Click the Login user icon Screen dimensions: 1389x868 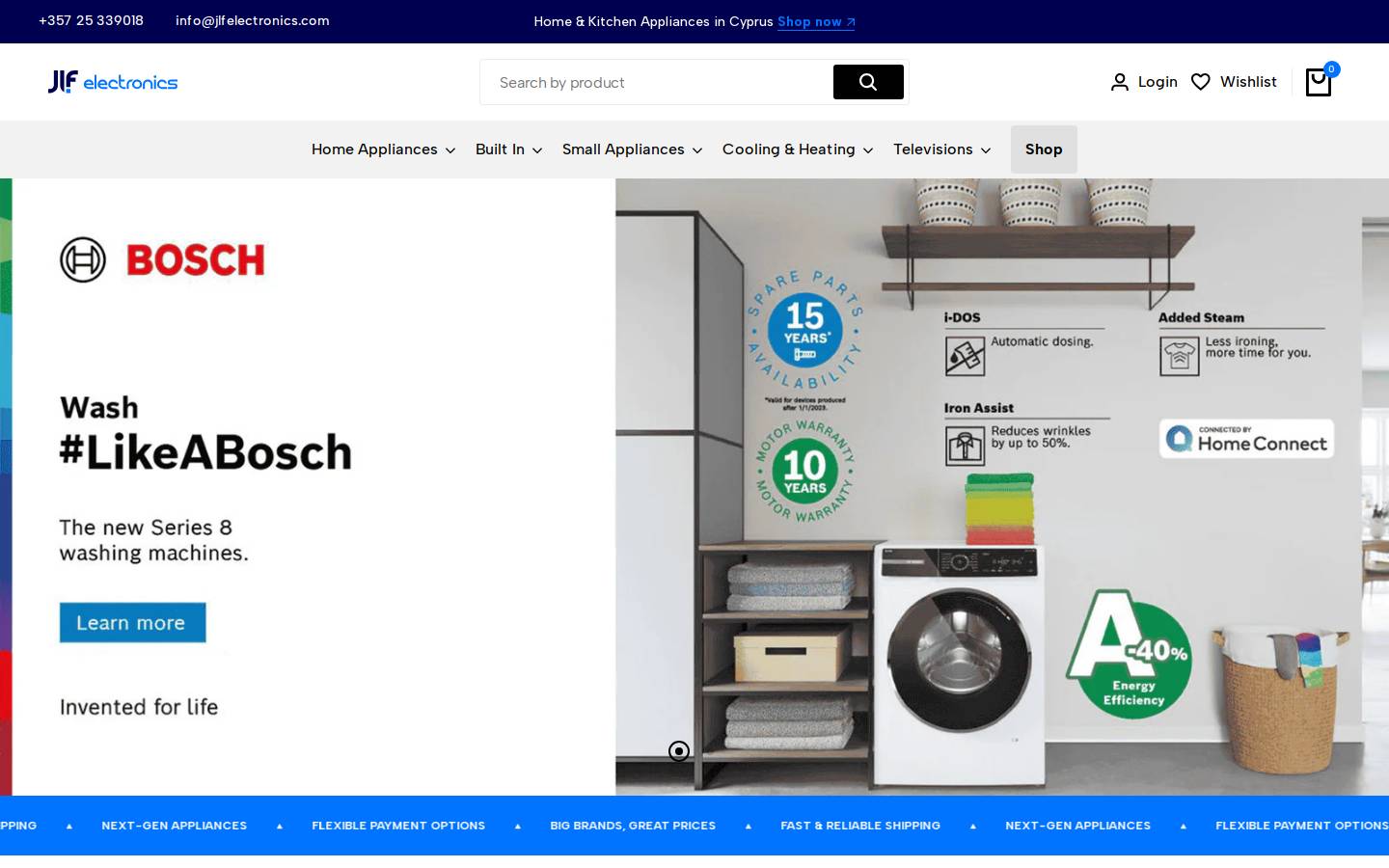click(x=1119, y=82)
